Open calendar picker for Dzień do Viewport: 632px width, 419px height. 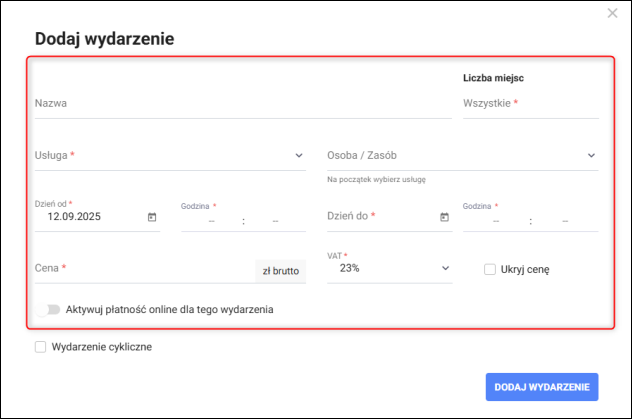444,217
